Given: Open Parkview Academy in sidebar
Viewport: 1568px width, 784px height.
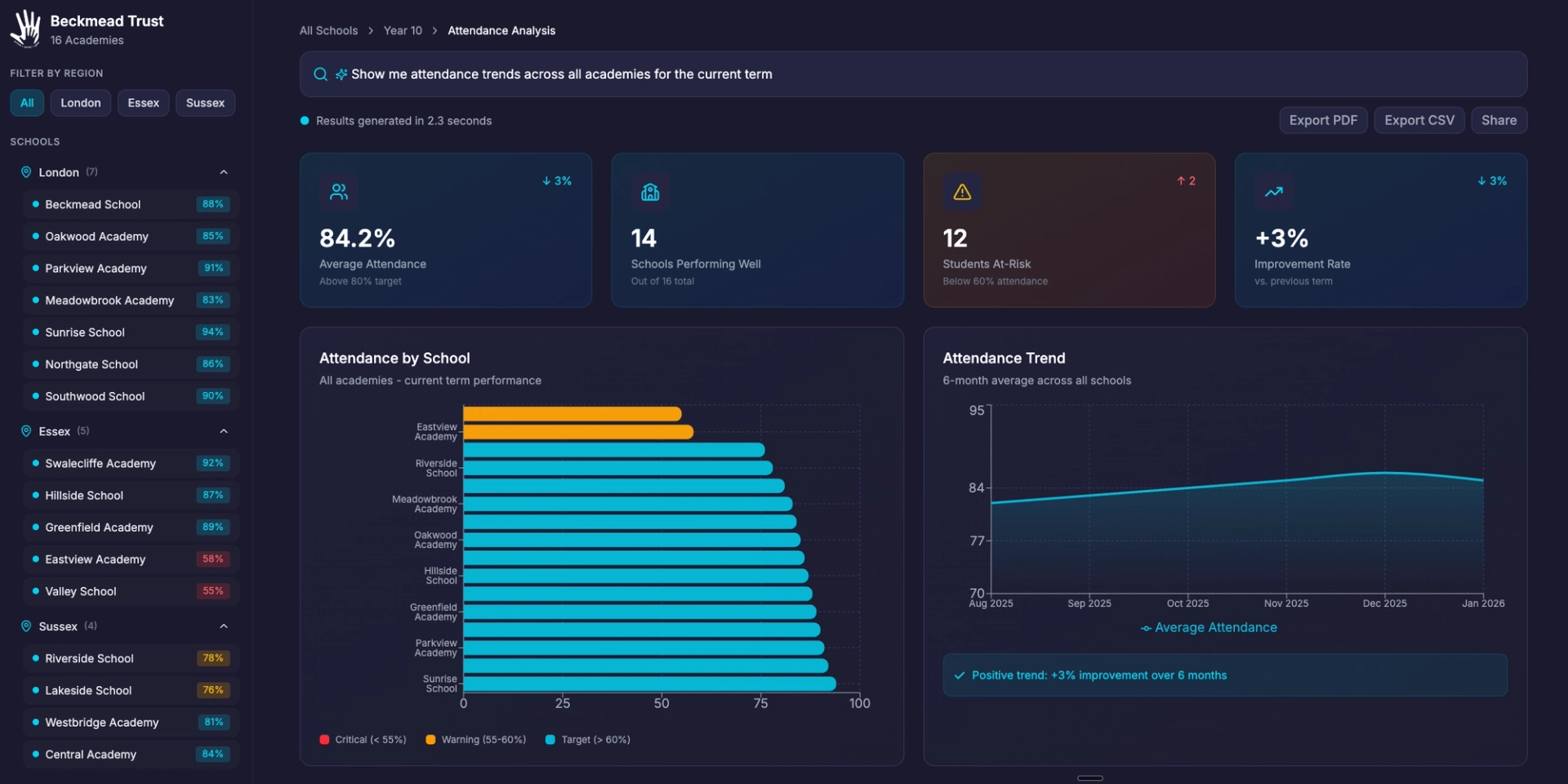Looking at the screenshot, I should [x=131, y=268].
